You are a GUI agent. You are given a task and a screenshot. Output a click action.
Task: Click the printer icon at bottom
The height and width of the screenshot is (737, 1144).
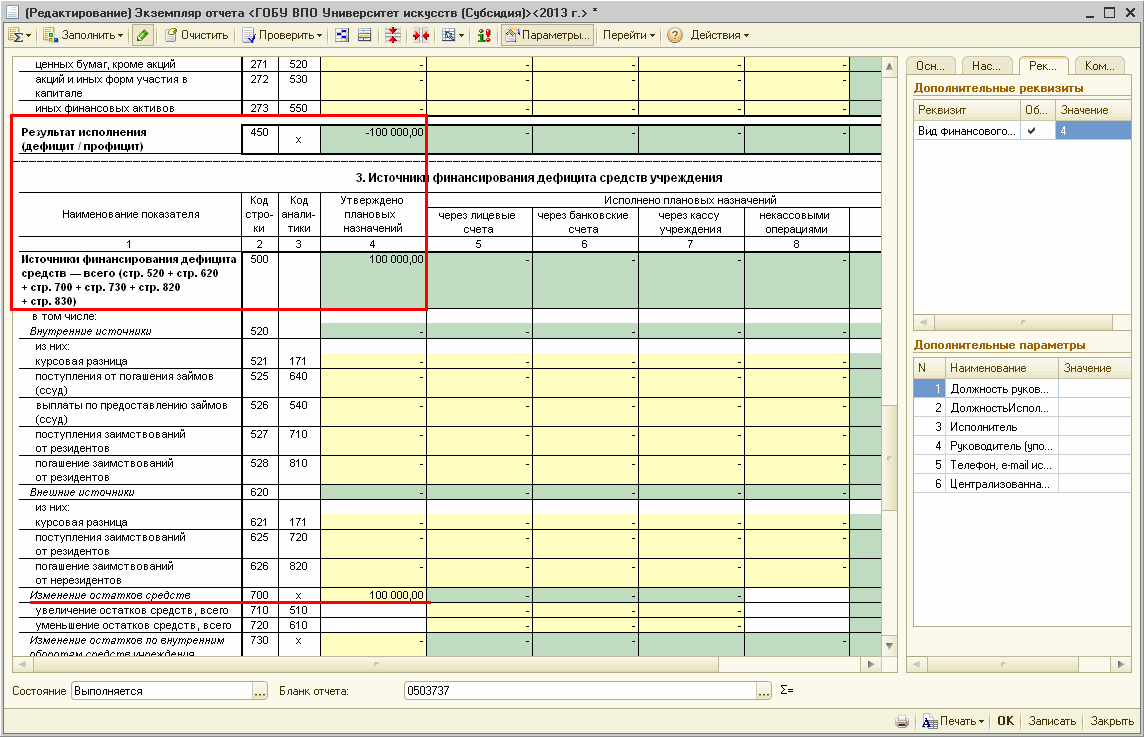click(x=902, y=721)
